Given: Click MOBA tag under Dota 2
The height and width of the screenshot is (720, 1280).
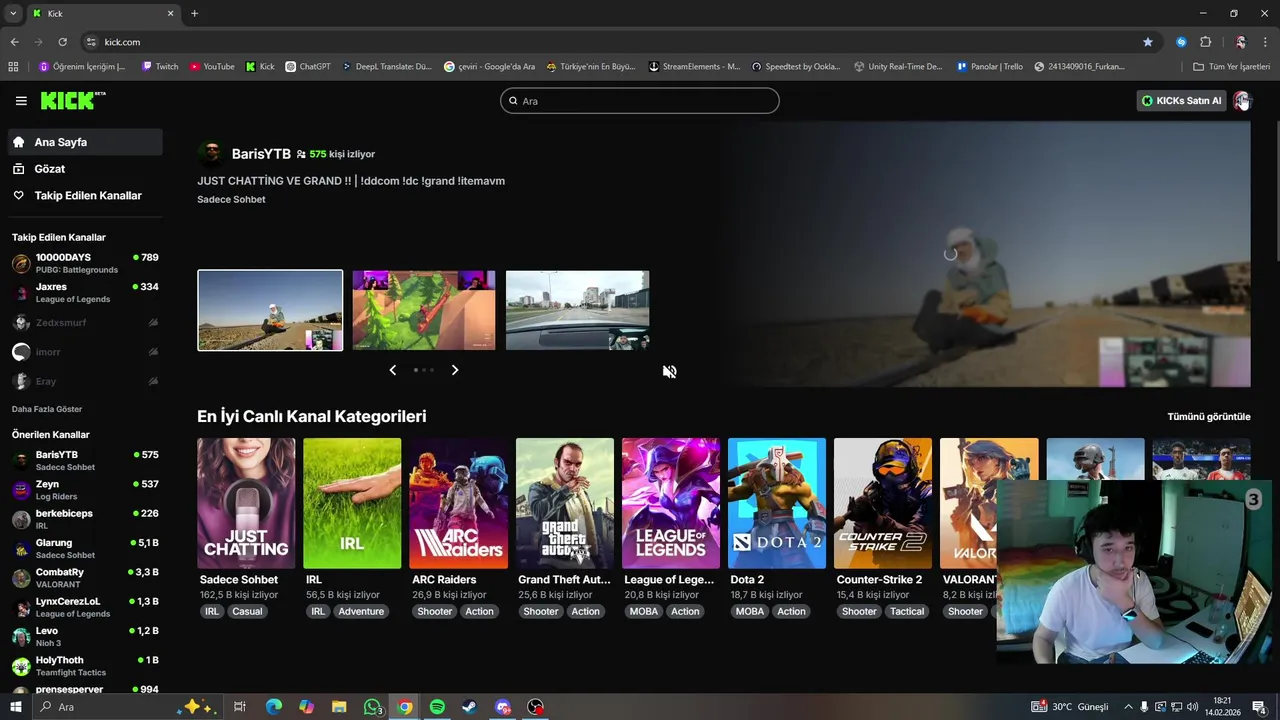Looking at the screenshot, I should [x=749, y=611].
